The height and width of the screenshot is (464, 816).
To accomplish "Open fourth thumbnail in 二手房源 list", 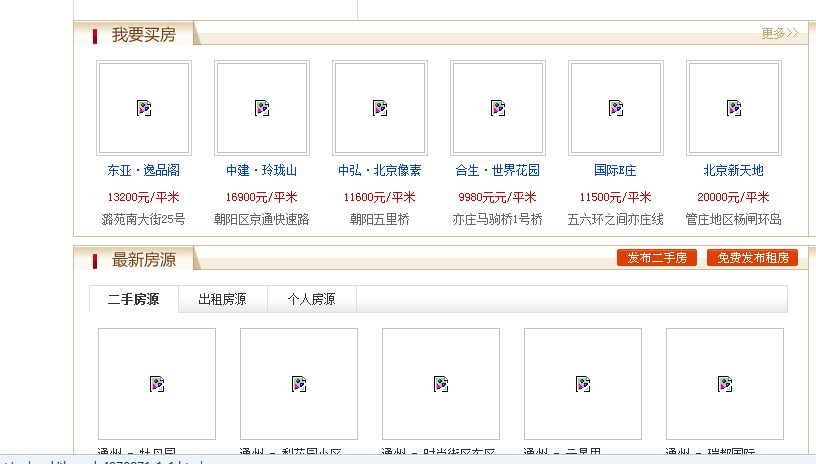I will tap(583, 384).
